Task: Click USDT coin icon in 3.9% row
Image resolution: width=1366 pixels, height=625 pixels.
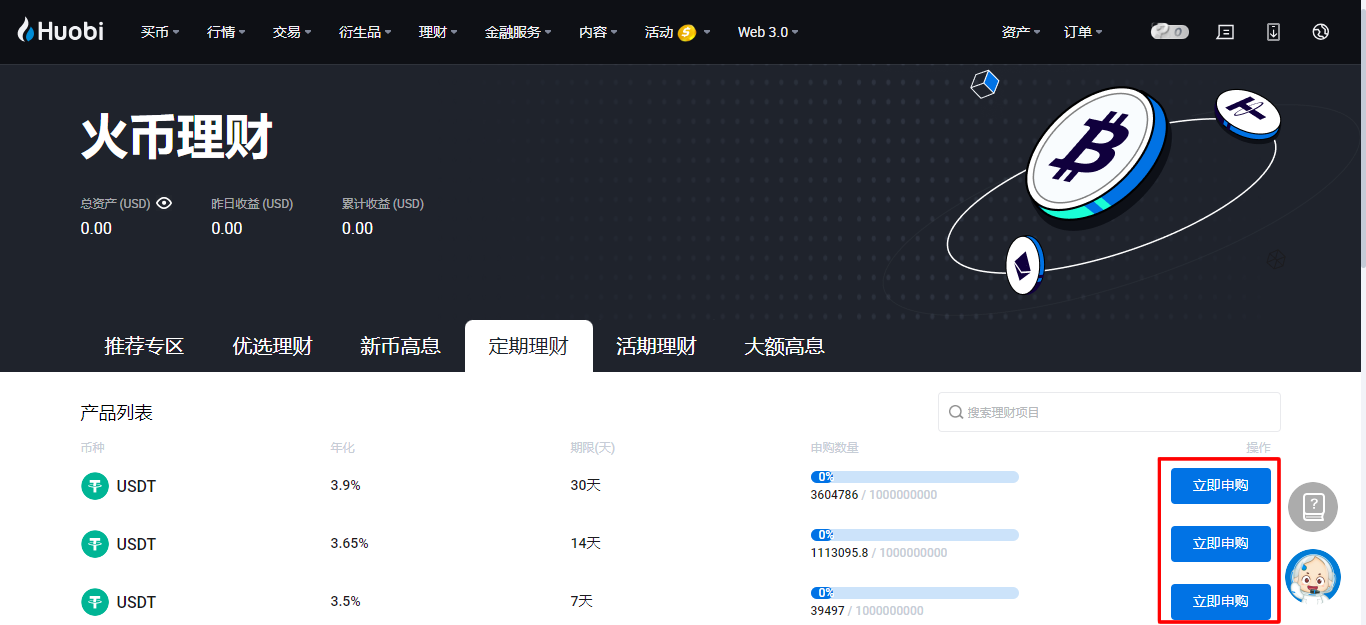Action: point(95,486)
